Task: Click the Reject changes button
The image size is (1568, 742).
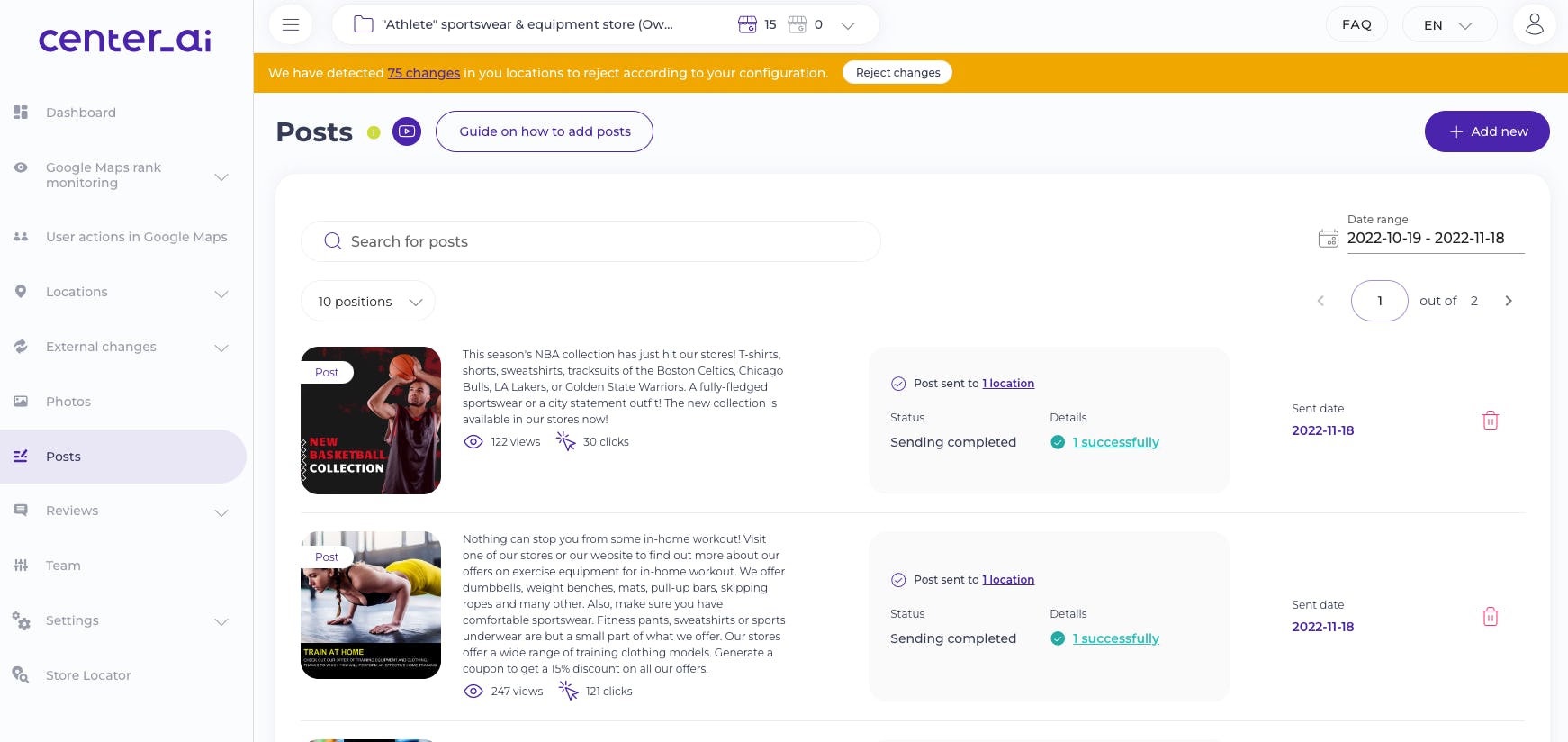Action: click(x=897, y=73)
